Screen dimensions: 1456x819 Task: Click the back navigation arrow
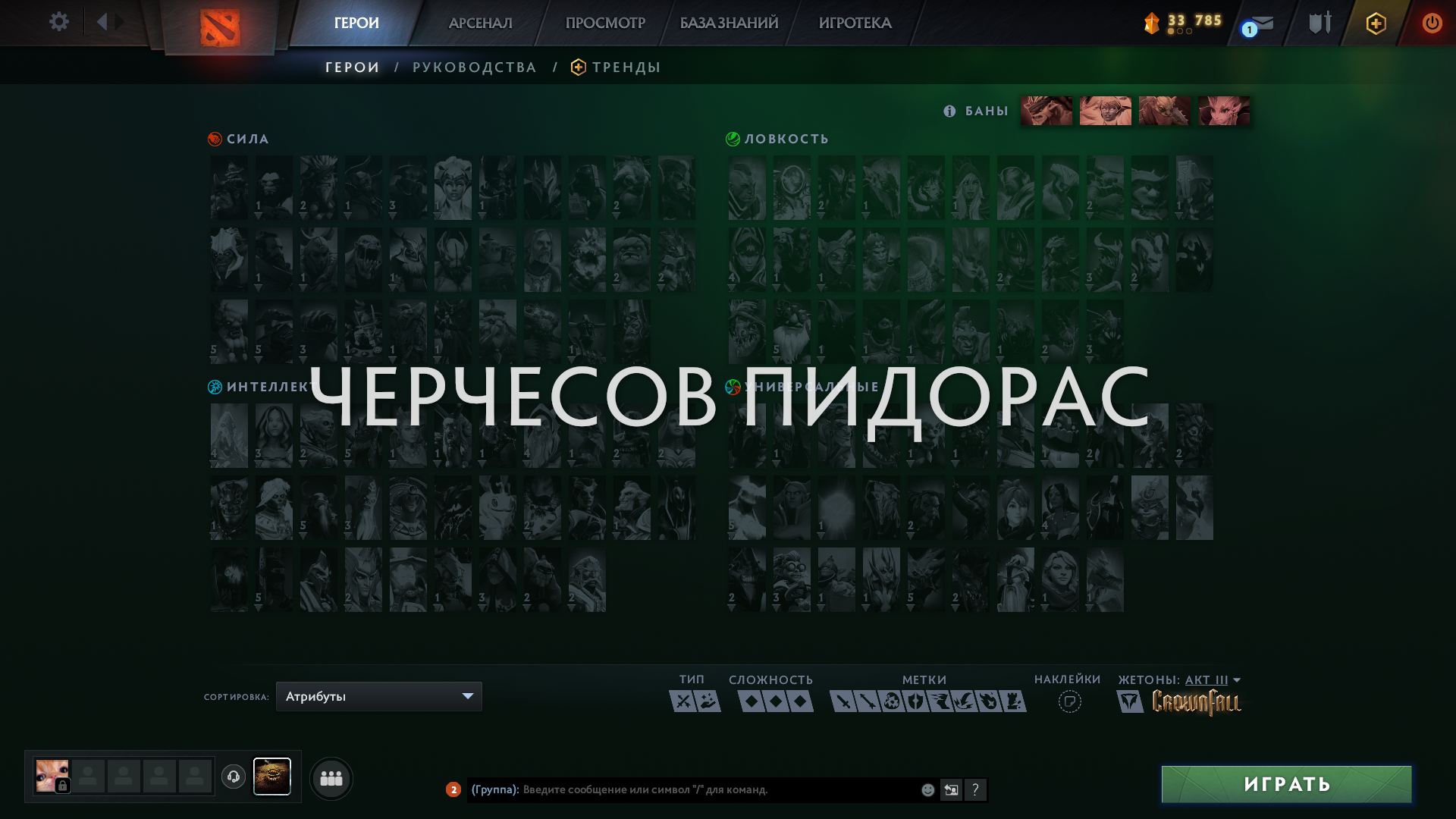102,21
